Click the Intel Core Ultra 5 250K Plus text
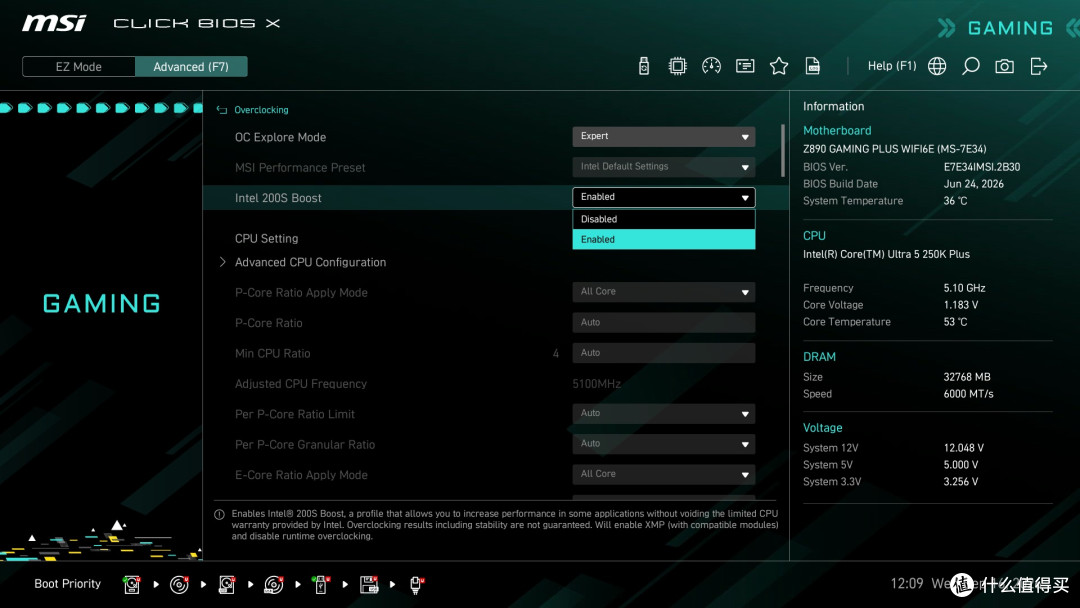Screen dimensions: 1080x608 886,254
